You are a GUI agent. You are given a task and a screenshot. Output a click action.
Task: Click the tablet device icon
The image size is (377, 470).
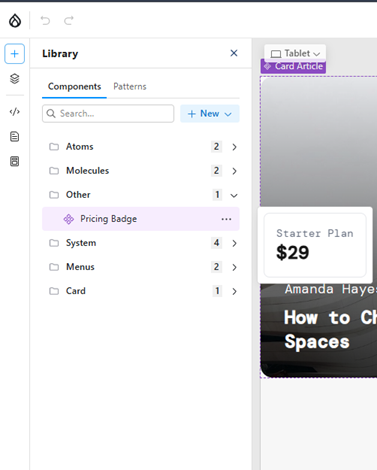[x=276, y=54]
